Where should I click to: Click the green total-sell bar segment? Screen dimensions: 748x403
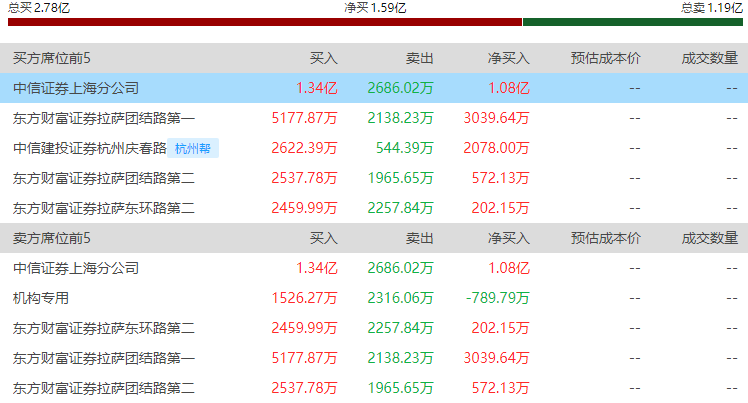pos(633,22)
